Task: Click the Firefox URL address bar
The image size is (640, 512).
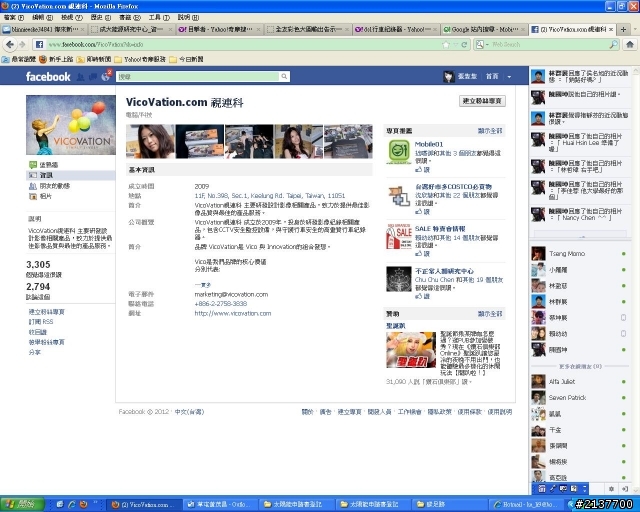Action: coord(243,45)
